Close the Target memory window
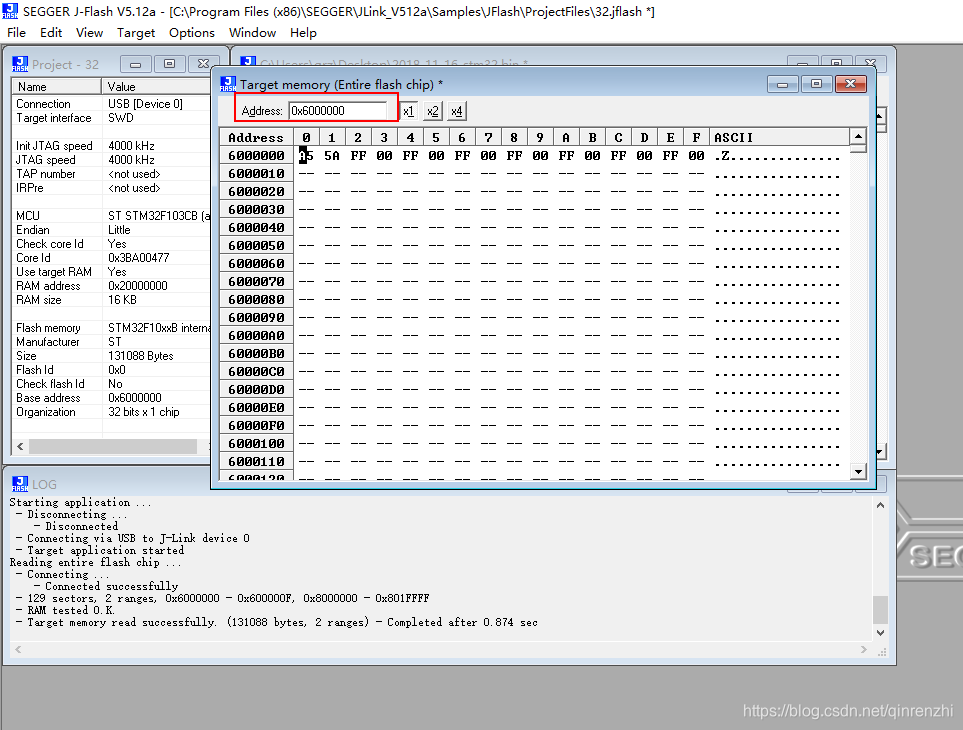The width and height of the screenshot is (963, 730). [x=851, y=84]
